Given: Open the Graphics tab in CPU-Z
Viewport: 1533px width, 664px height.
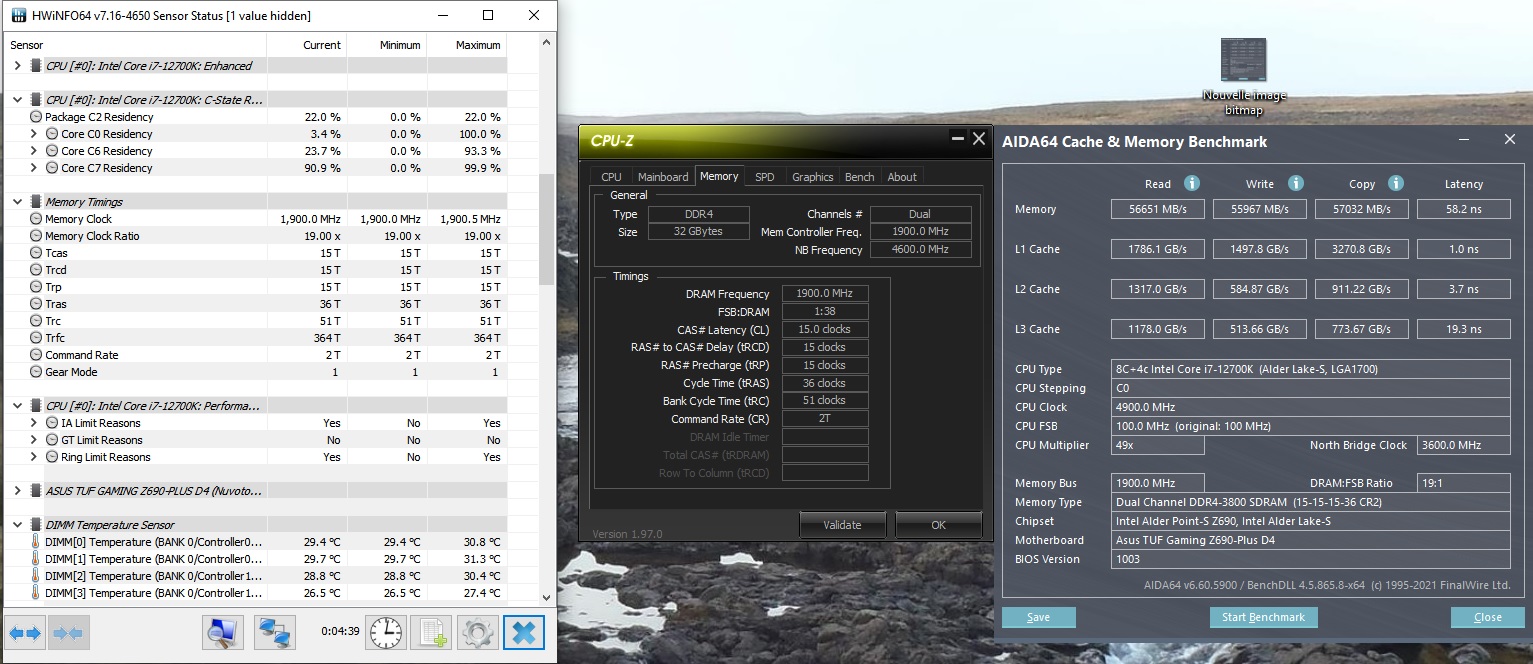Looking at the screenshot, I should (x=812, y=177).
